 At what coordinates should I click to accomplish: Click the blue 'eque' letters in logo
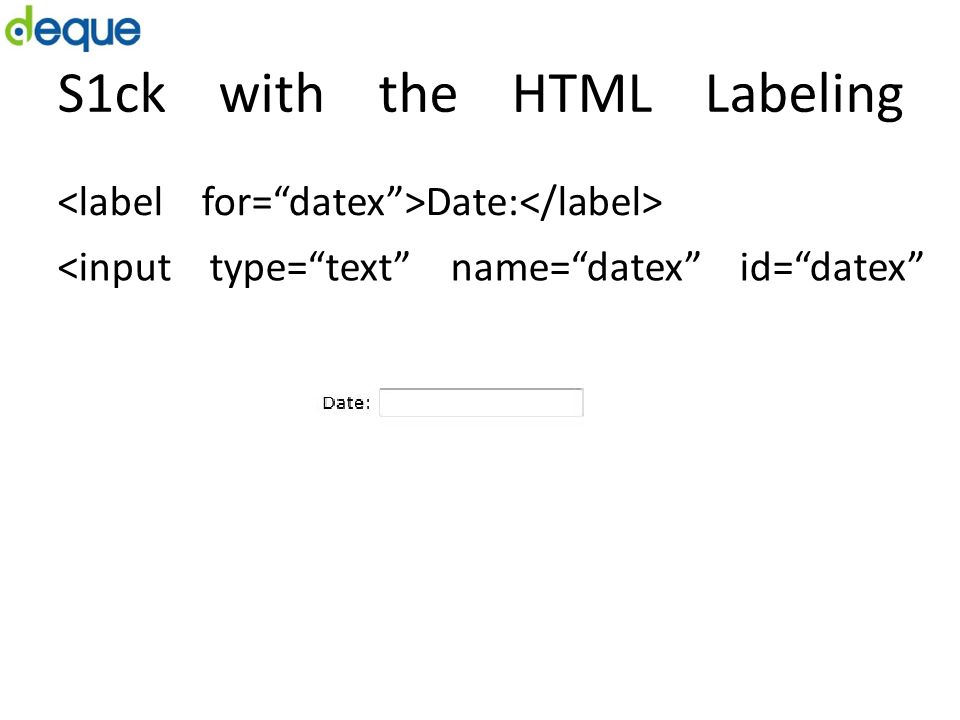point(87,33)
